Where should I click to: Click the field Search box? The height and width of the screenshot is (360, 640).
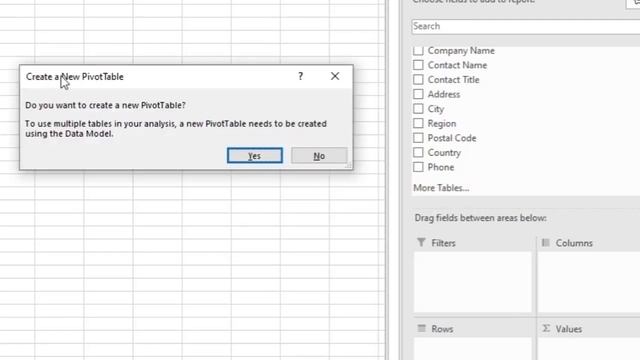tap(526, 27)
